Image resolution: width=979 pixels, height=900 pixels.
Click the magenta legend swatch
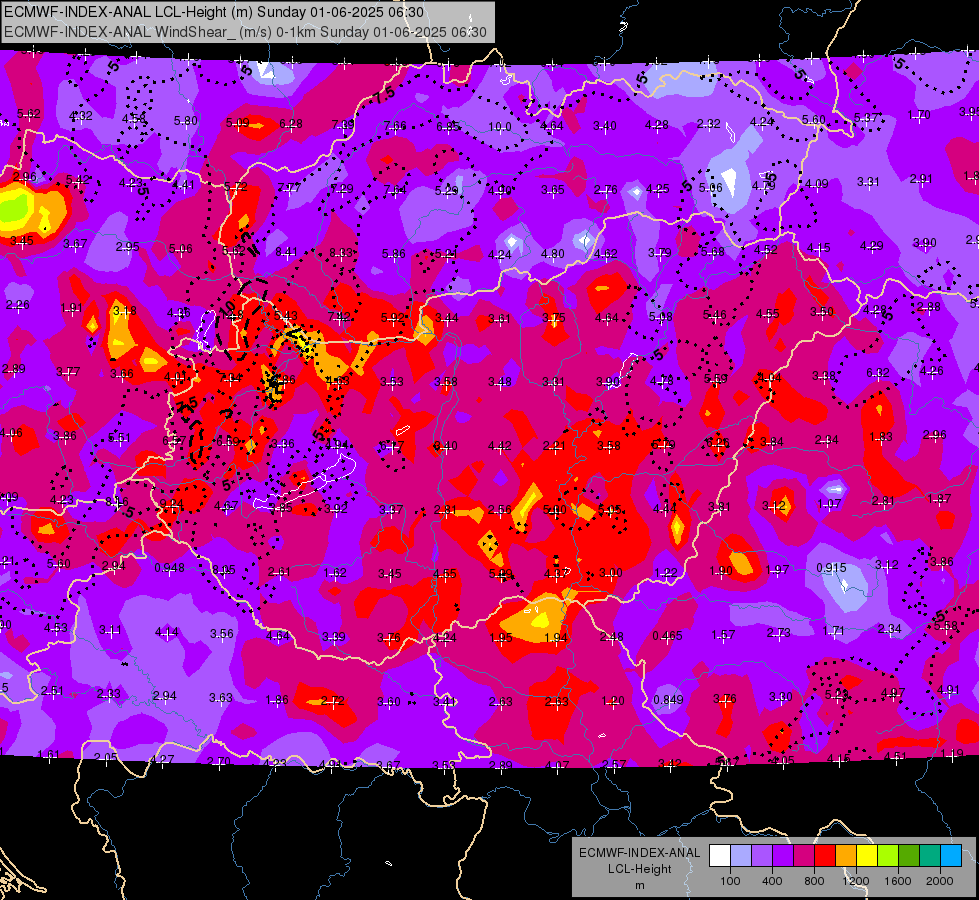coord(804,855)
